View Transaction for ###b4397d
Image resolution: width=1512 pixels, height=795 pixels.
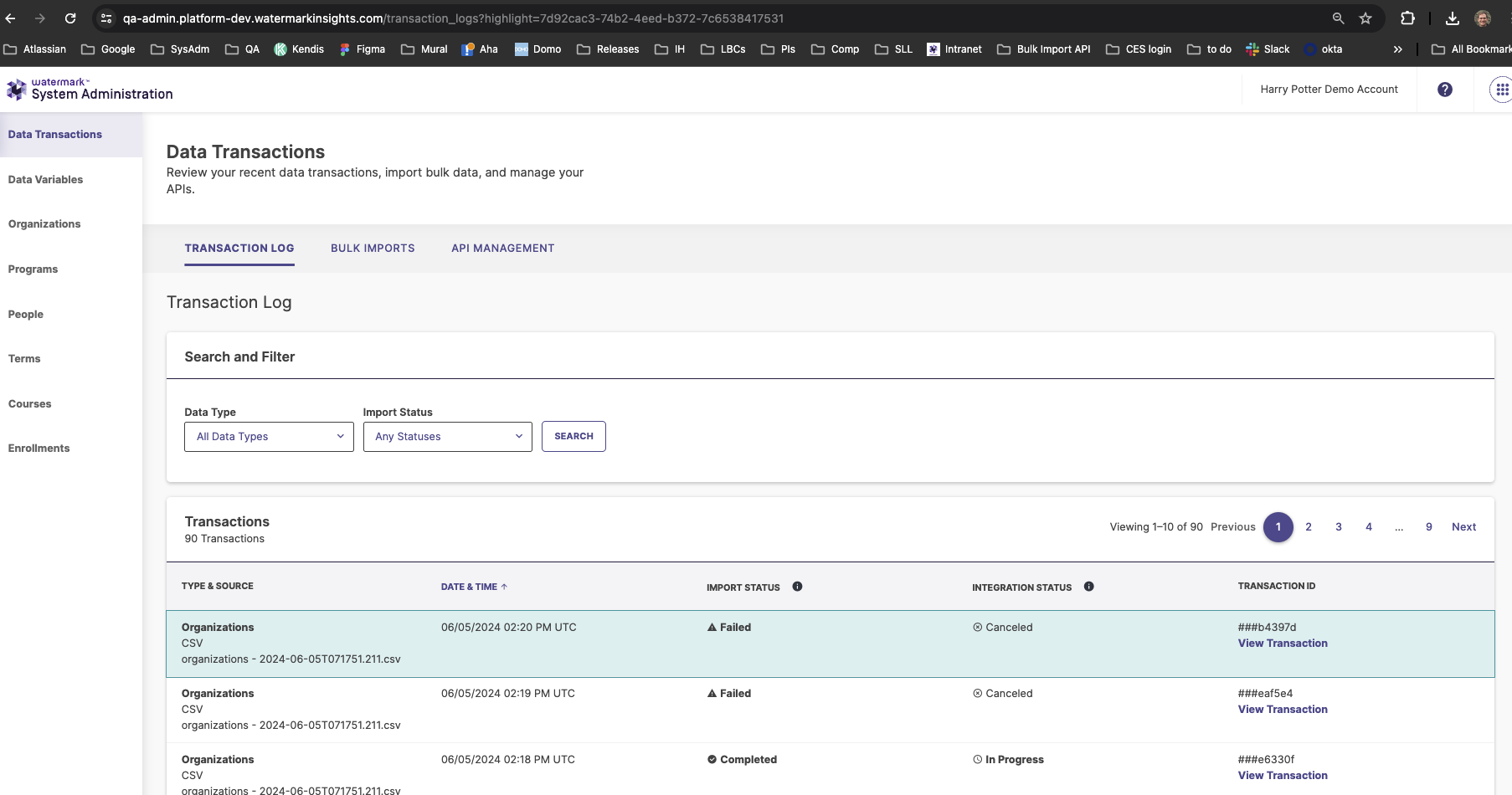1283,644
